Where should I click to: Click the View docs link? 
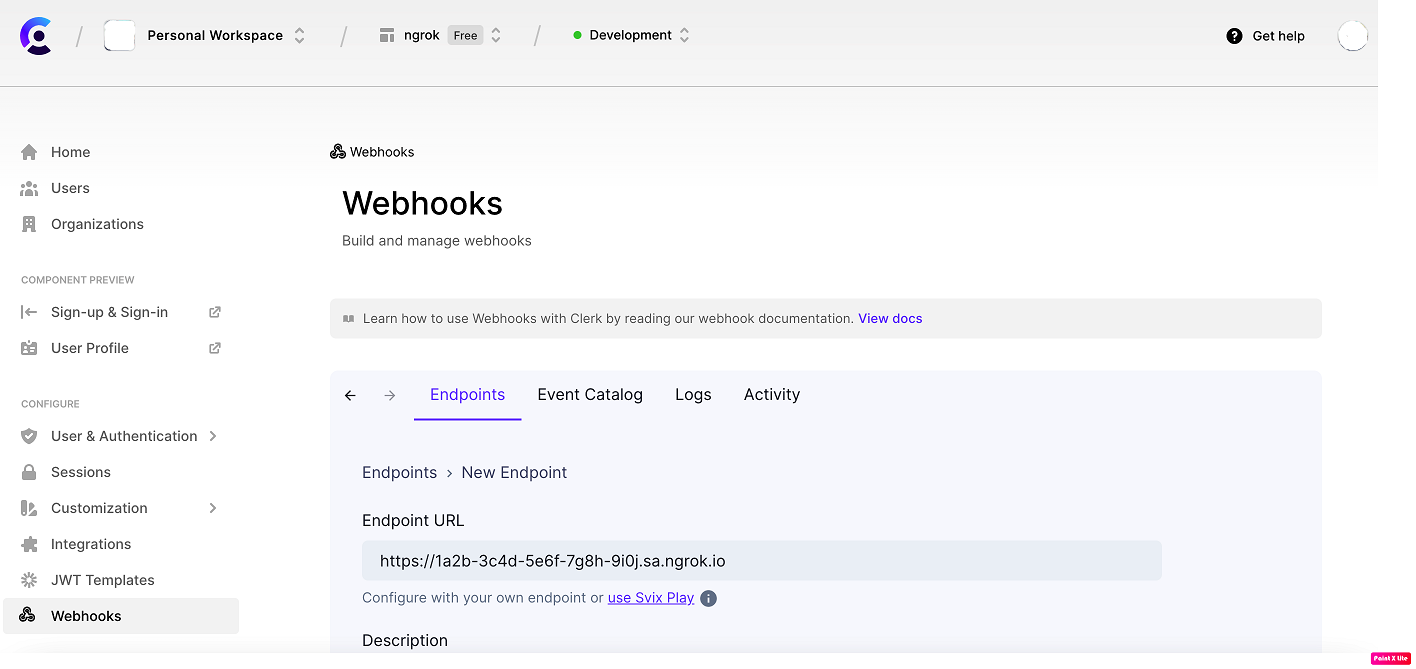pos(889,317)
